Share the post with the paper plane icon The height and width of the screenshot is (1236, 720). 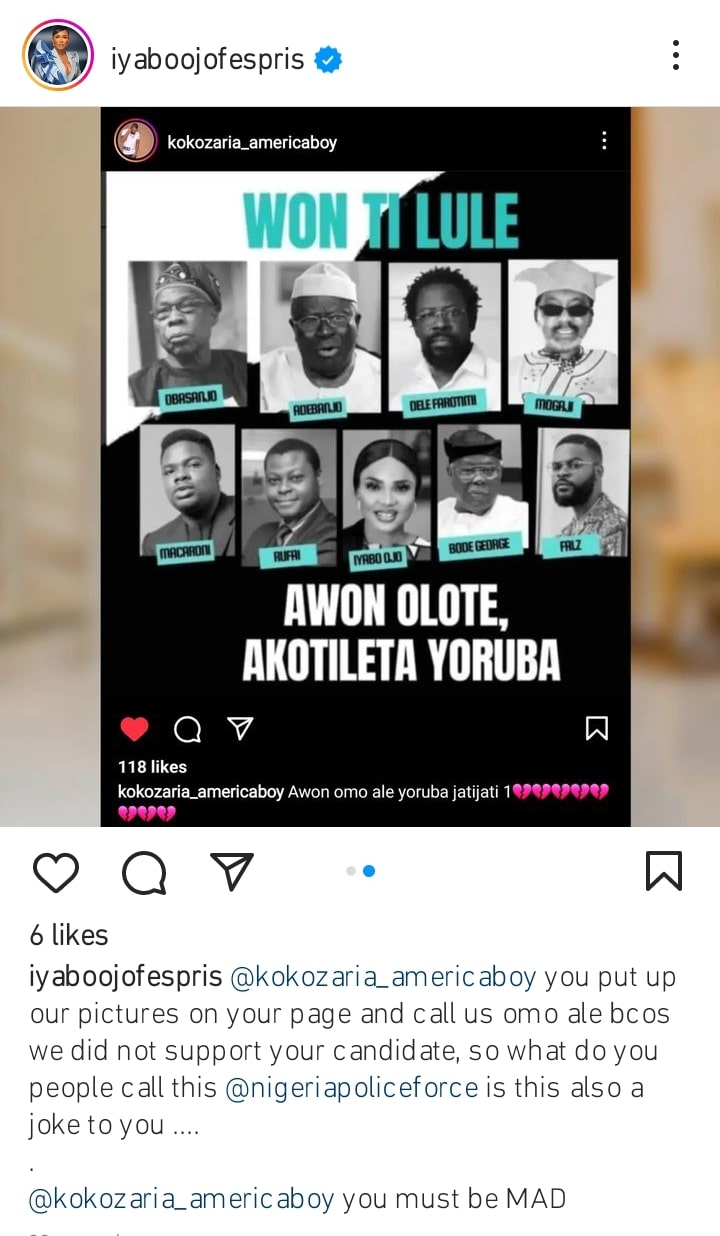232,871
